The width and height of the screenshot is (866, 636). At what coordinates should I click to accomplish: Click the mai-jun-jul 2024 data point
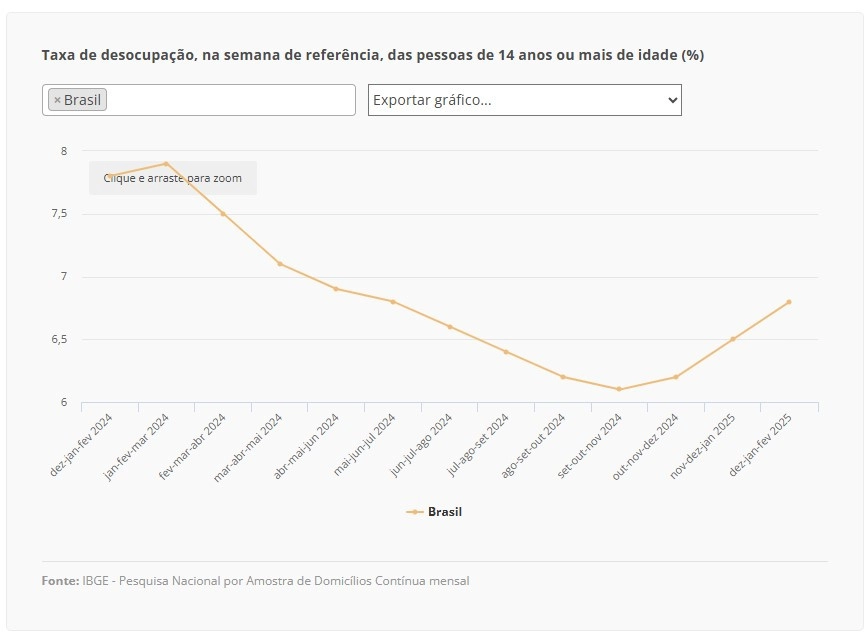tap(393, 301)
